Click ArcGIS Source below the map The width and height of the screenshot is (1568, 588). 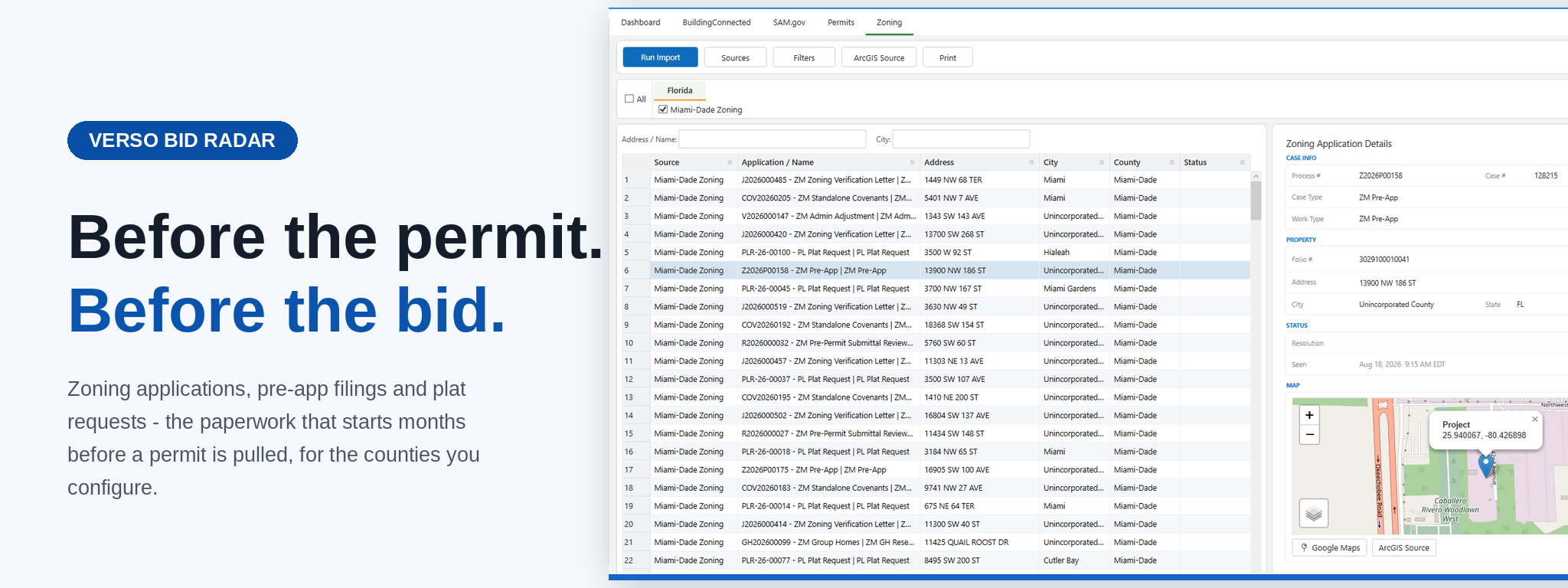tap(1403, 547)
